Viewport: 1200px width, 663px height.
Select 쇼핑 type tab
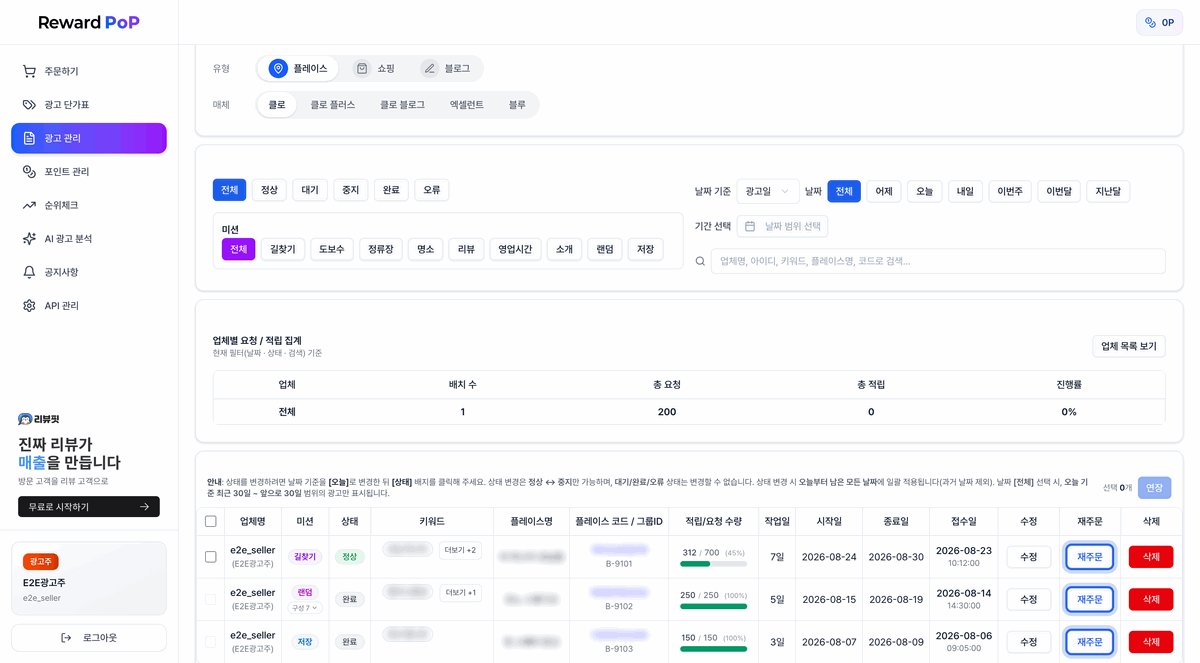tap(375, 68)
